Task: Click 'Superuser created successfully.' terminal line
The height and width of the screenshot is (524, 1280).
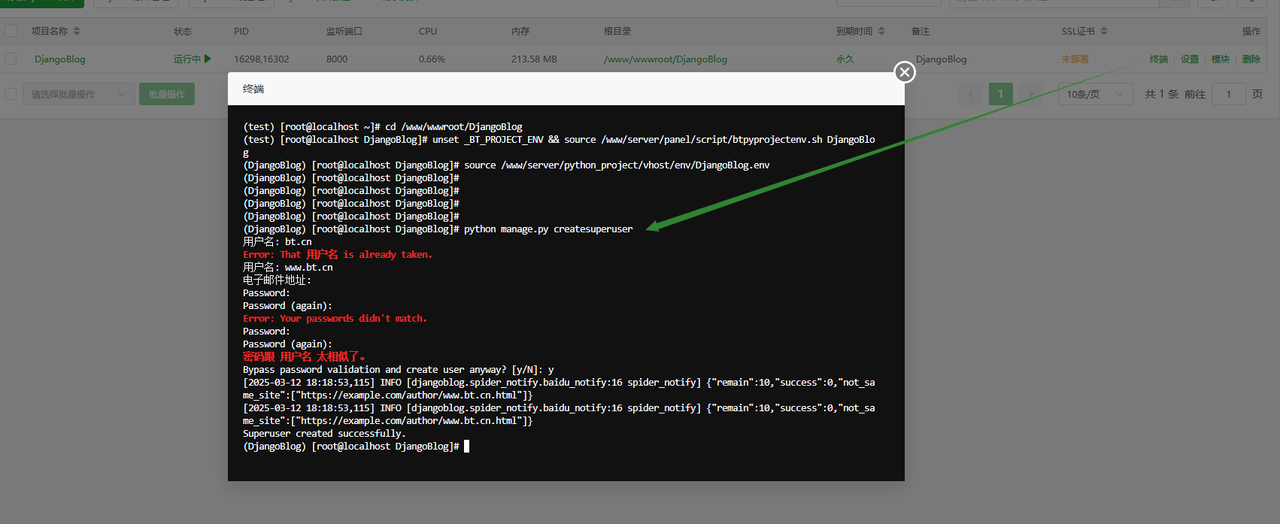Action: (x=324, y=433)
